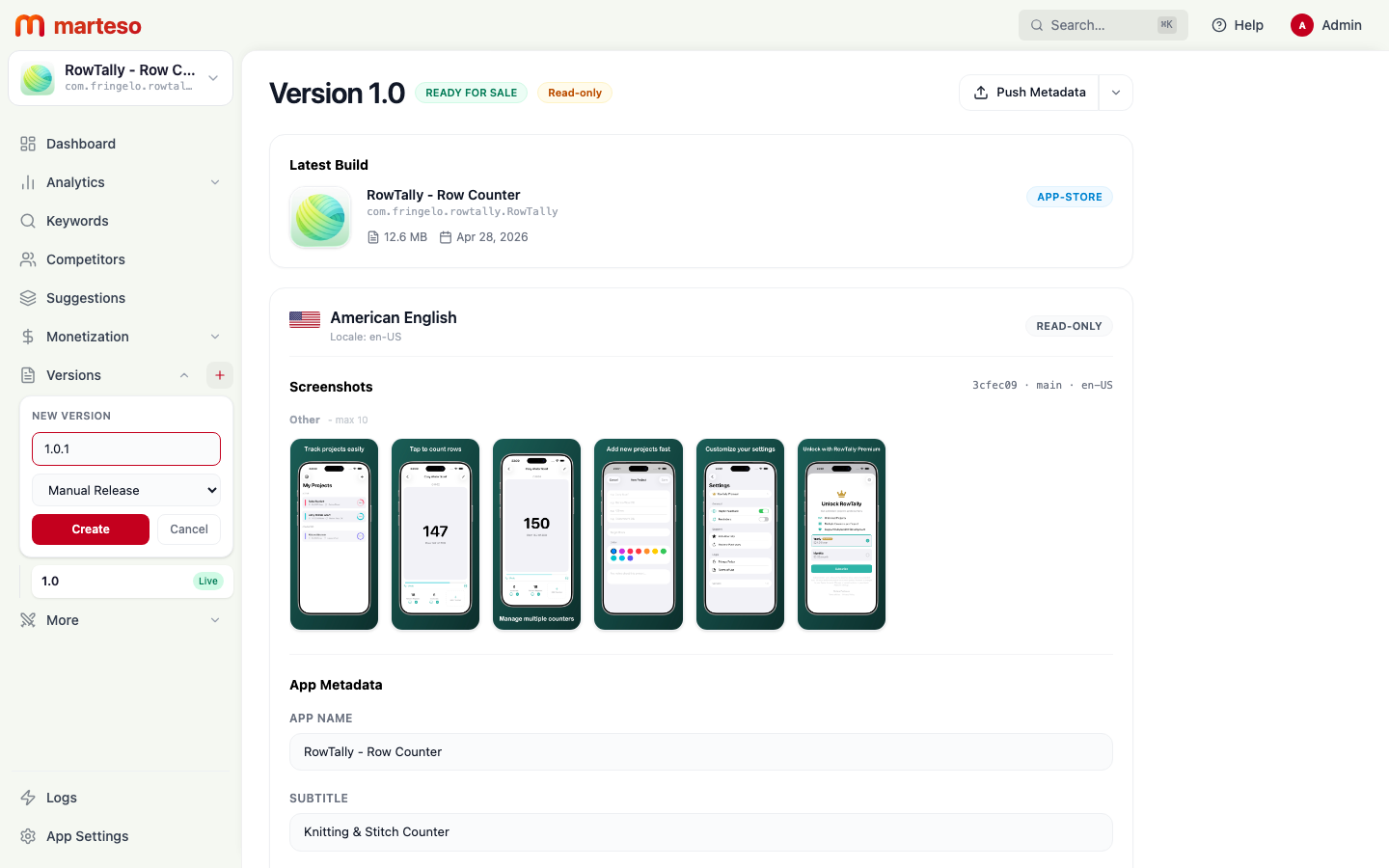
Task: Click the com.fringelo.rowtally.RowTally bundle ID
Action: [x=462, y=211]
